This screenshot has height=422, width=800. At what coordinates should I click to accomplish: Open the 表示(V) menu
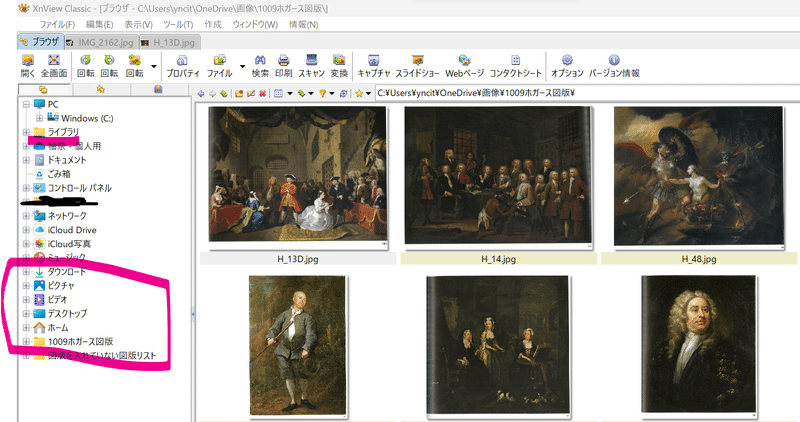tap(138, 24)
